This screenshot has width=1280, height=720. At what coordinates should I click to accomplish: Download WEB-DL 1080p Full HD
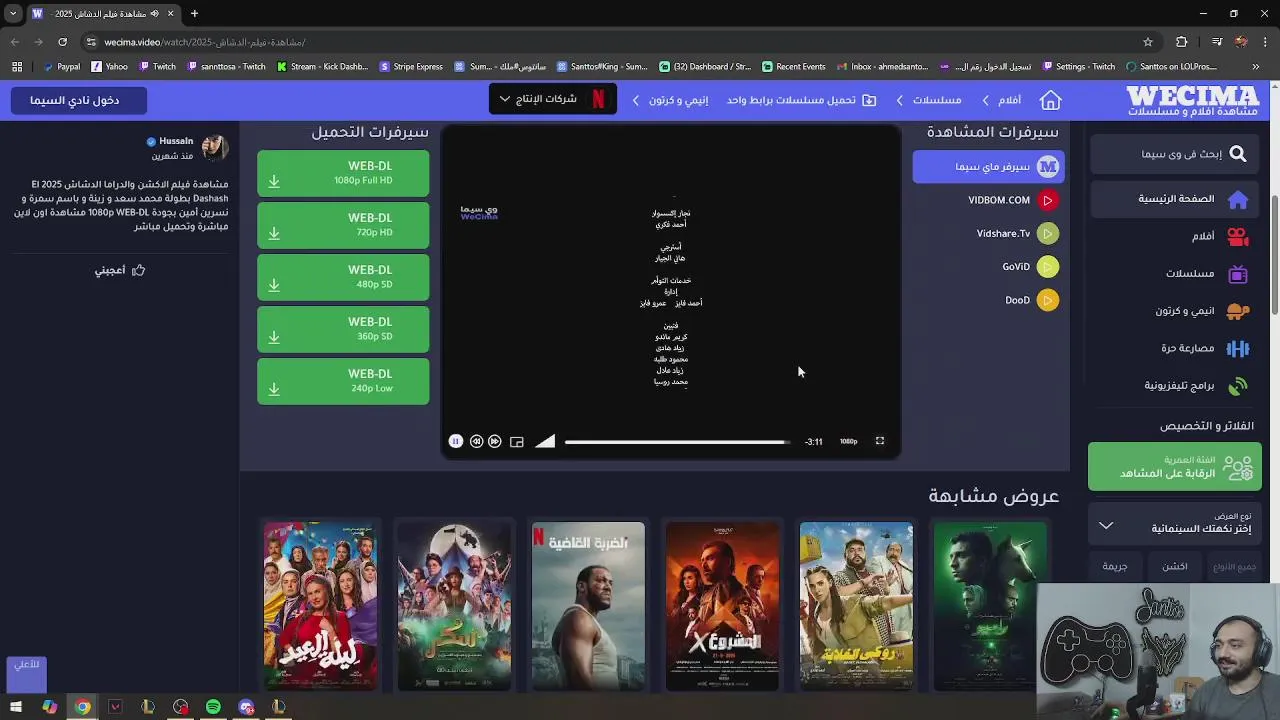pos(343,173)
